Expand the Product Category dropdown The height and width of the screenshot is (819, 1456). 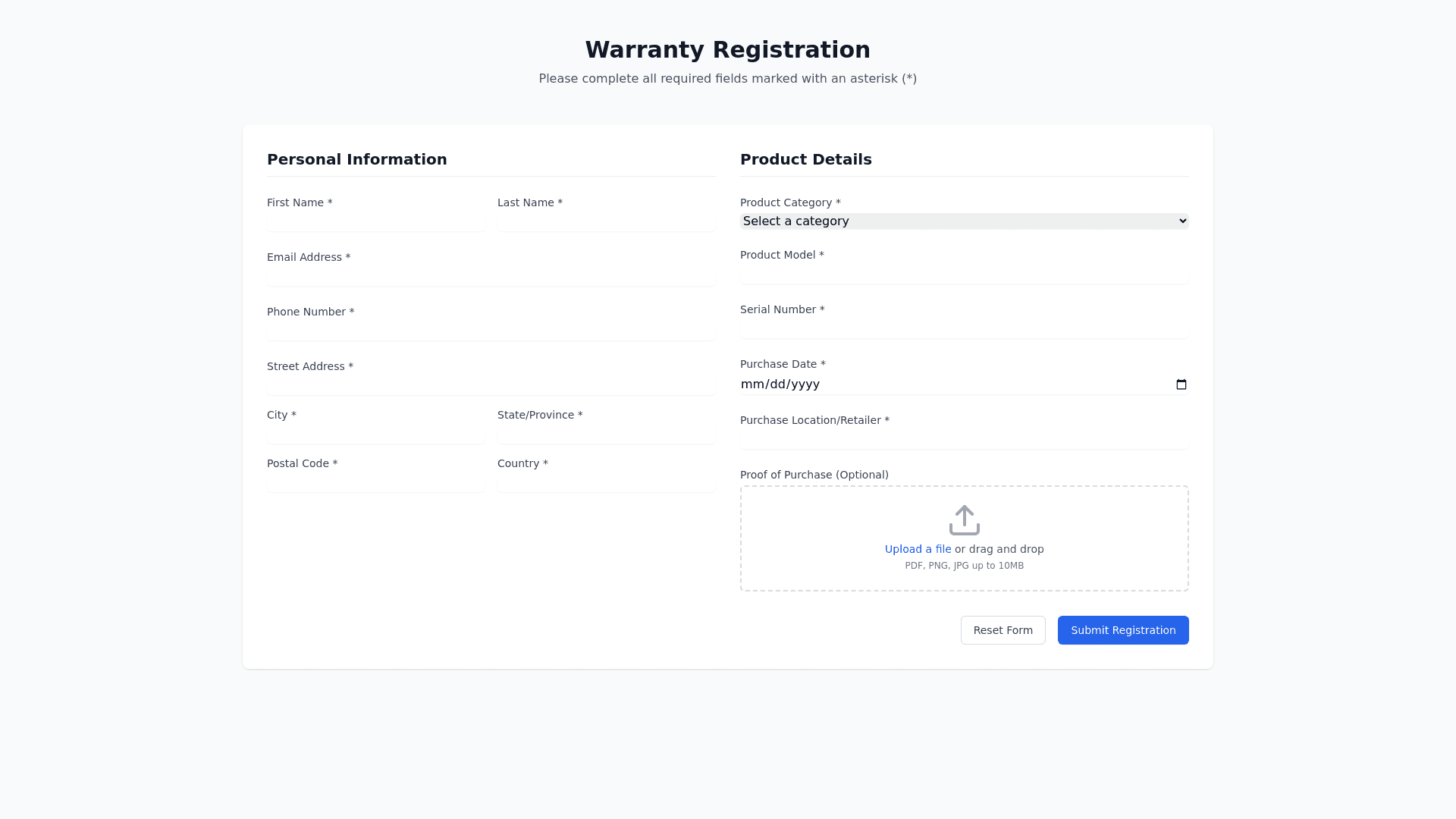pyautogui.click(x=964, y=221)
